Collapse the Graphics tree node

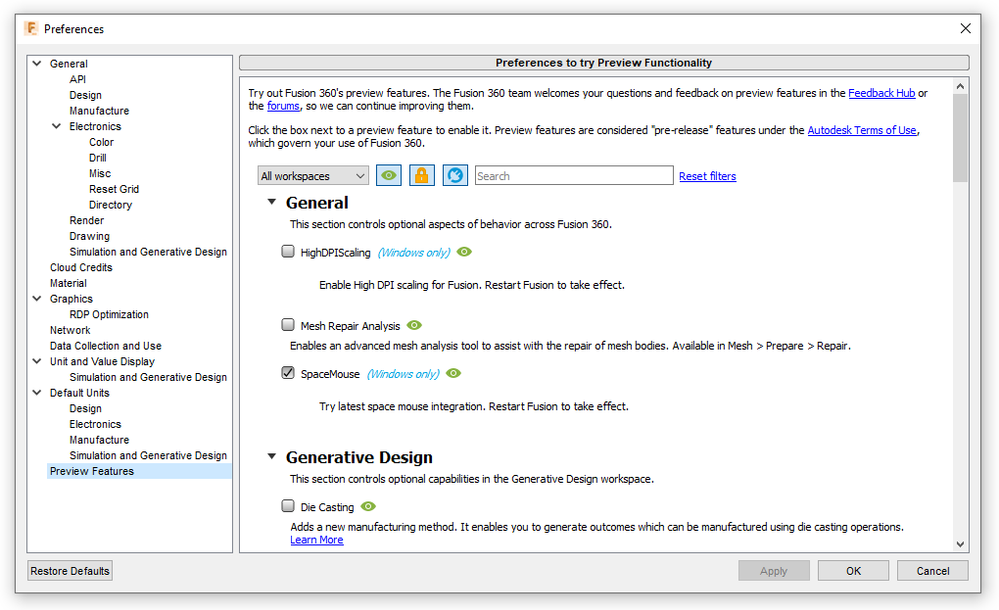(37, 298)
